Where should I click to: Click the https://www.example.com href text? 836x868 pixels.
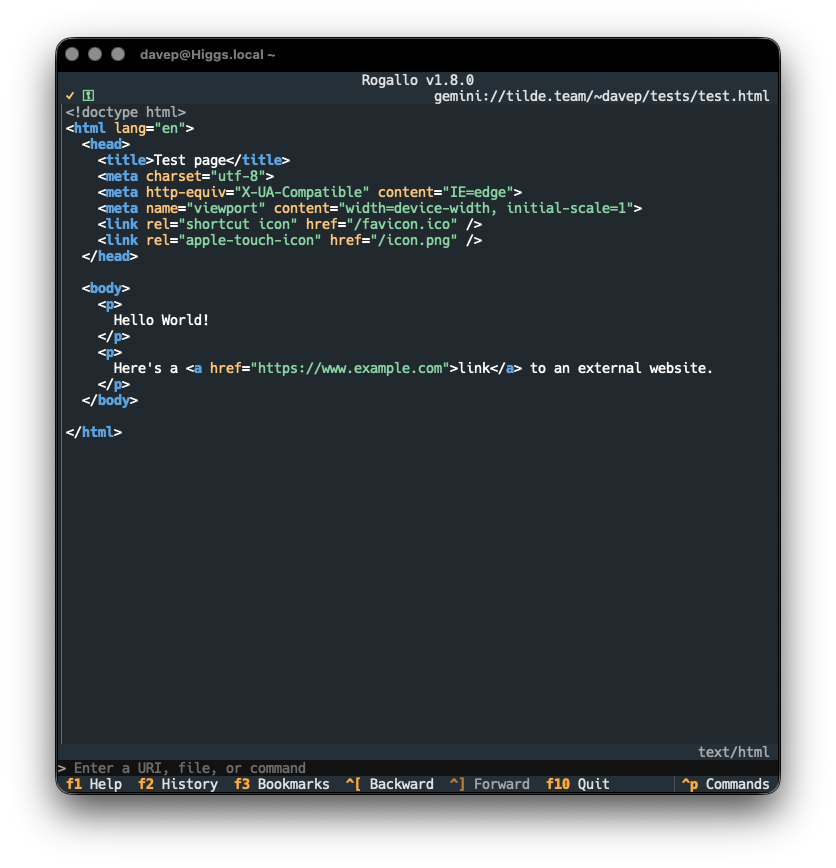pos(350,368)
